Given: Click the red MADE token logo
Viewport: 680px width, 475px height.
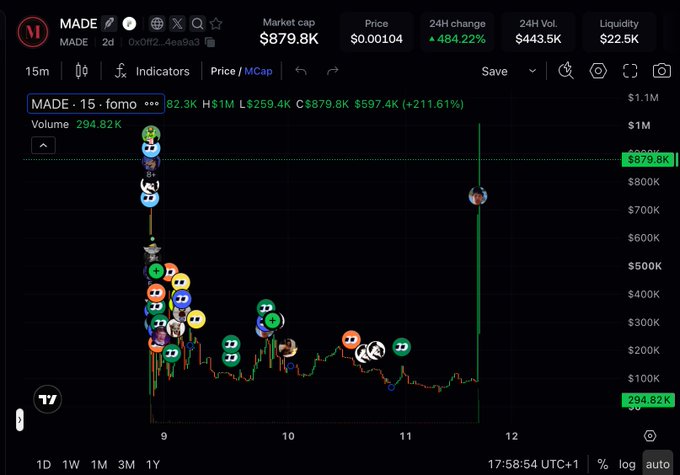Looking at the screenshot, I should [33, 32].
